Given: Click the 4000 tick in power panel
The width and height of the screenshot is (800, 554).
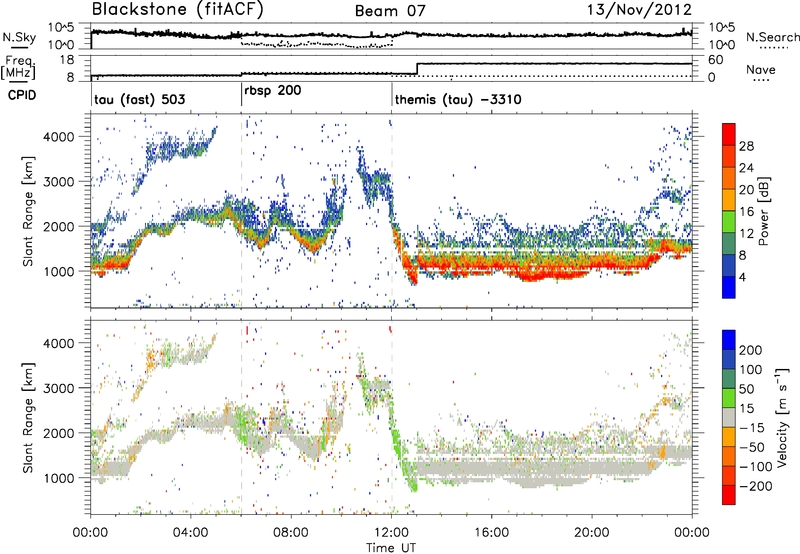Looking at the screenshot, I should pyautogui.click(x=58, y=137).
